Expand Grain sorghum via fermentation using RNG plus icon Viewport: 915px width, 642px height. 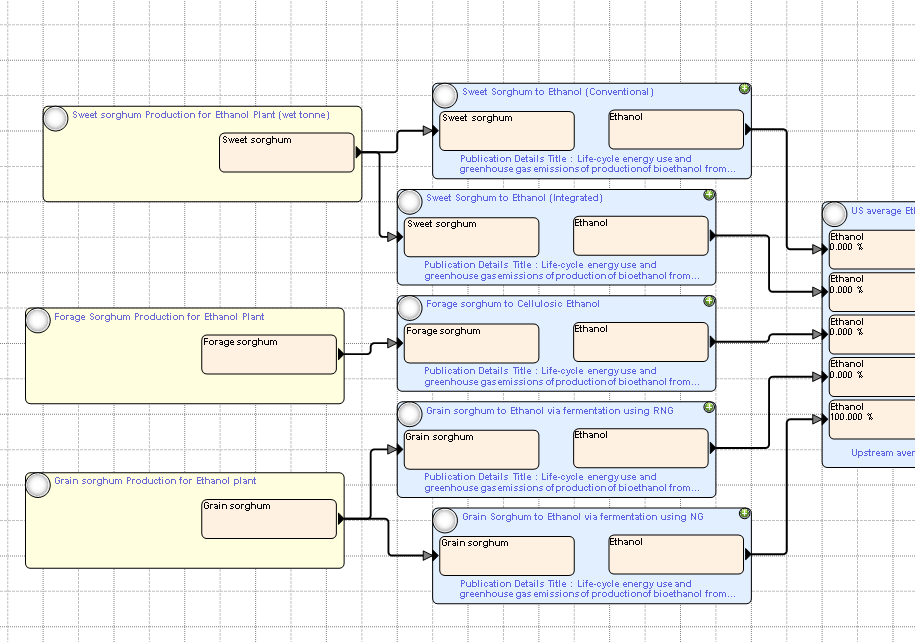708,407
